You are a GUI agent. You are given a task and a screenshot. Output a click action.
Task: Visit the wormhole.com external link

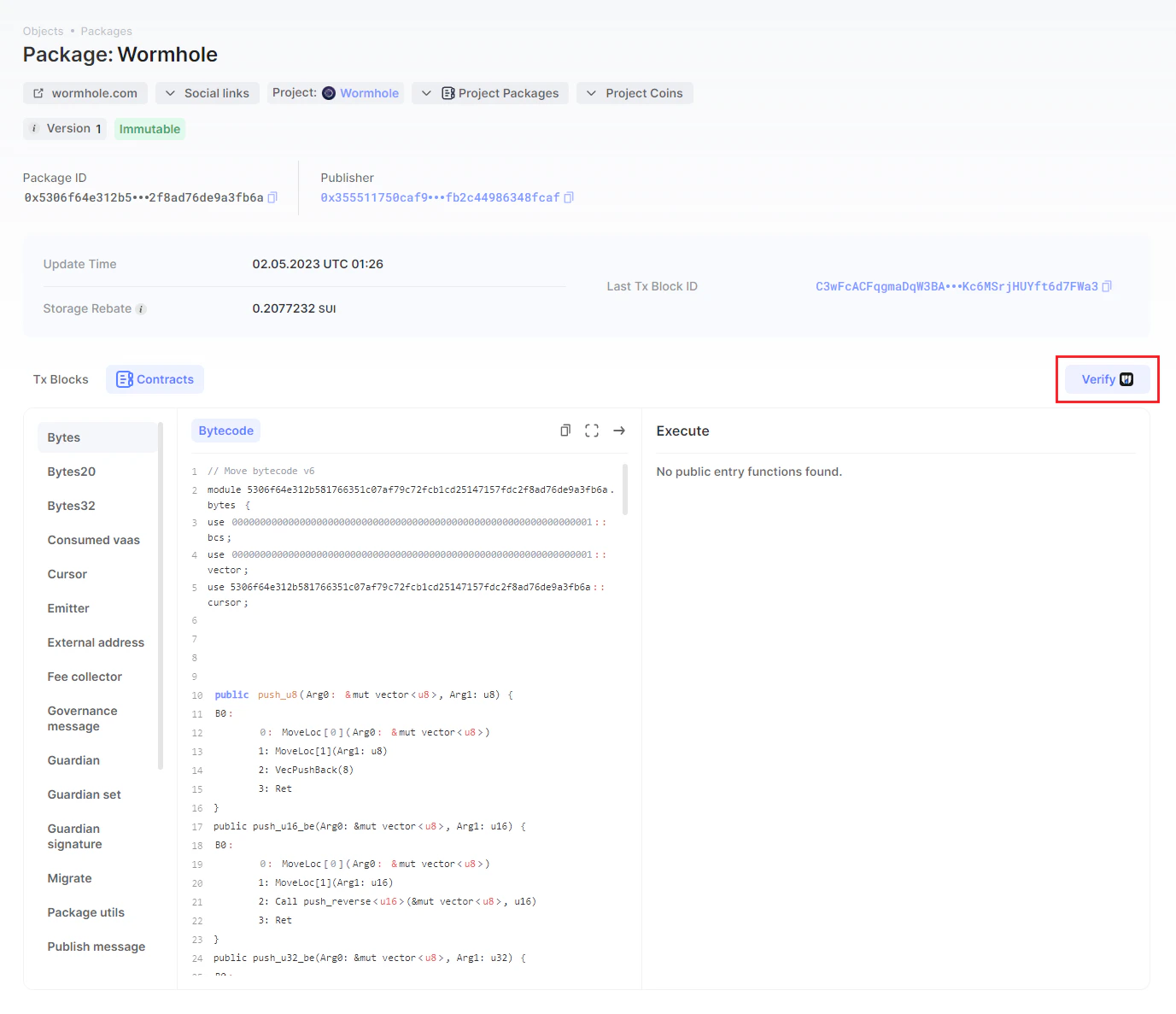[x=85, y=93]
